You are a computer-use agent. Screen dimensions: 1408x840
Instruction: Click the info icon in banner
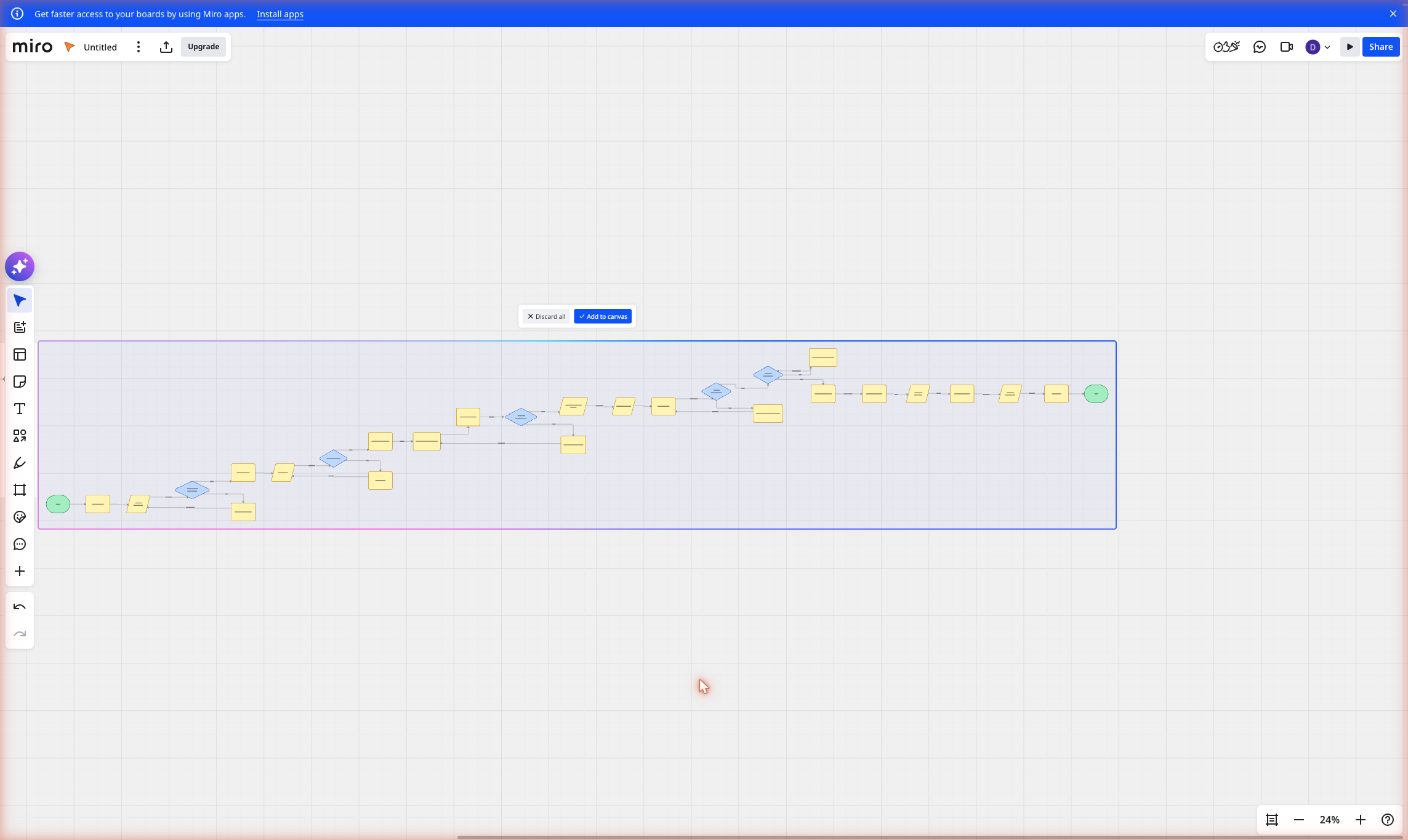coord(17,14)
